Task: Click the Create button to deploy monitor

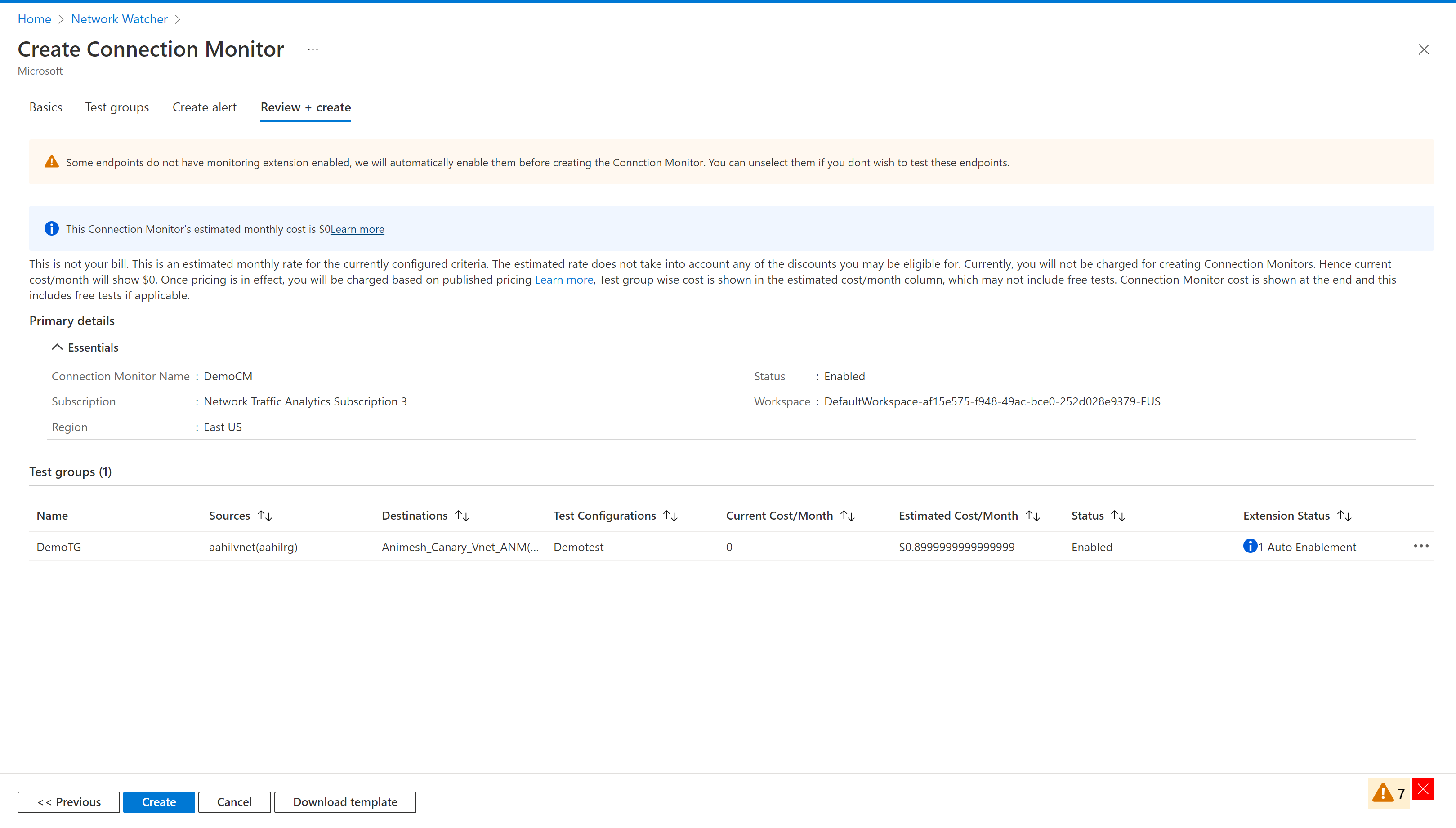Action: [158, 801]
